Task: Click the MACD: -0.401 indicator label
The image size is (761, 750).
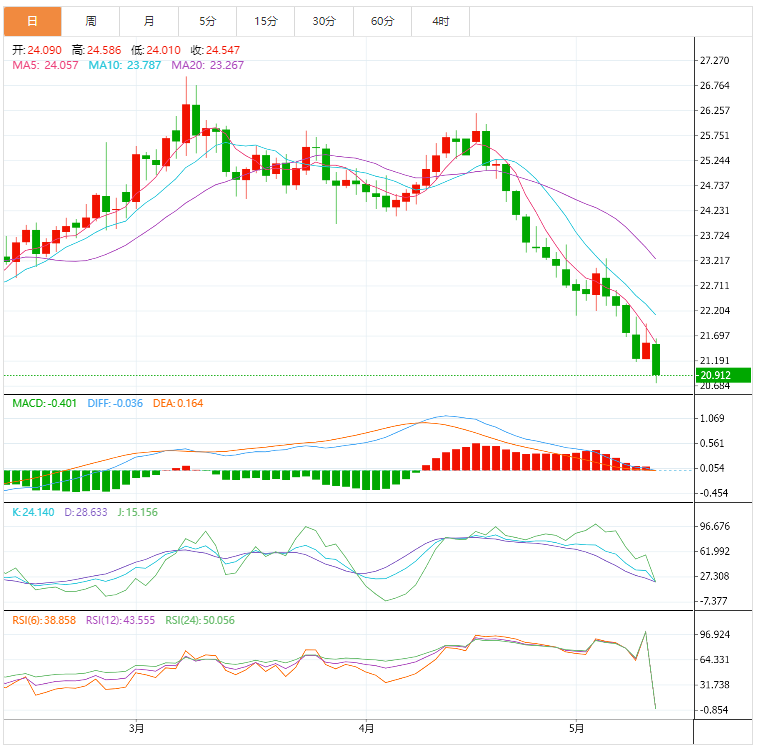Action: coord(44,403)
